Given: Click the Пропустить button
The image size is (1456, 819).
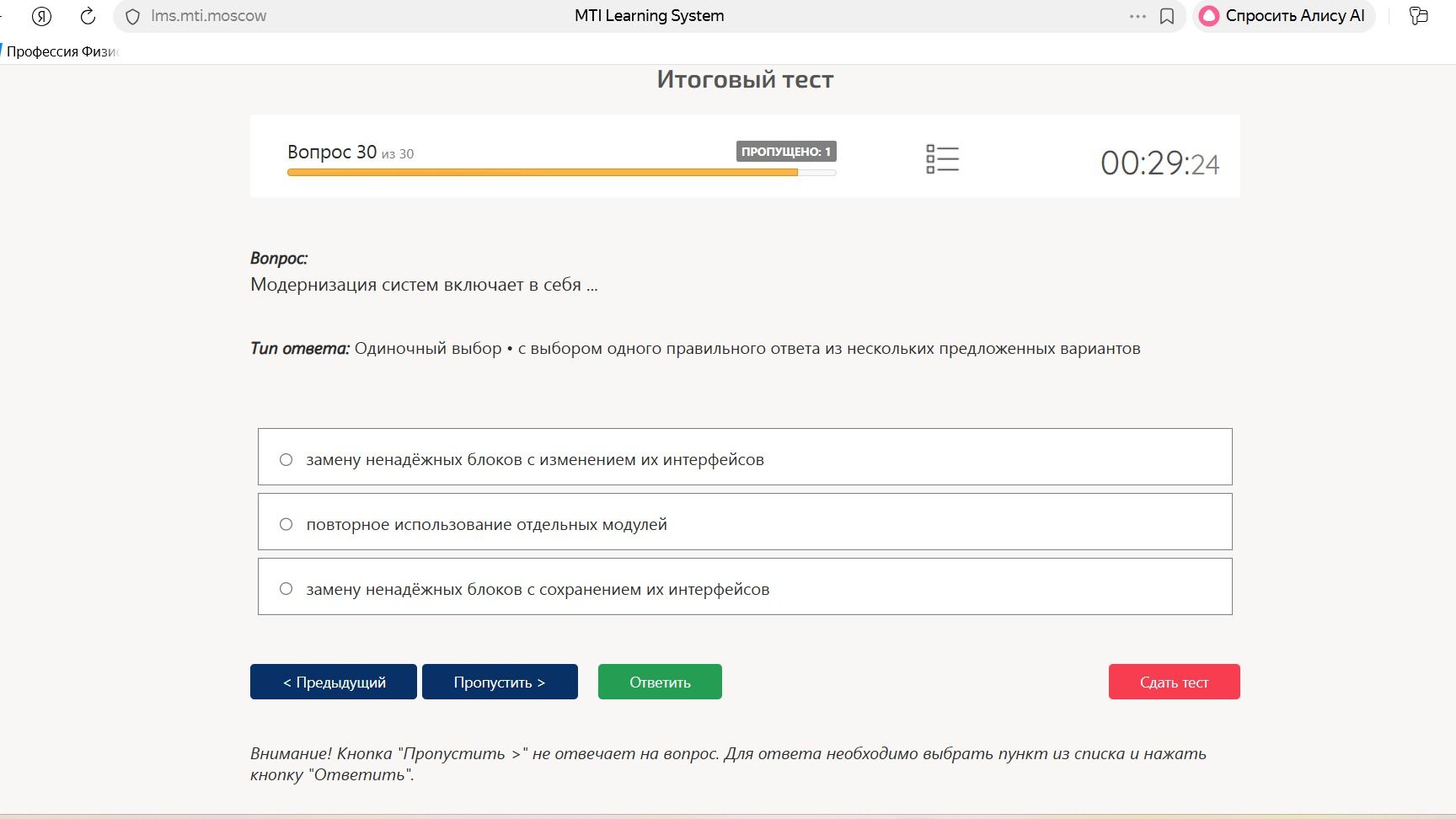Looking at the screenshot, I should click(x=500, y=682).
